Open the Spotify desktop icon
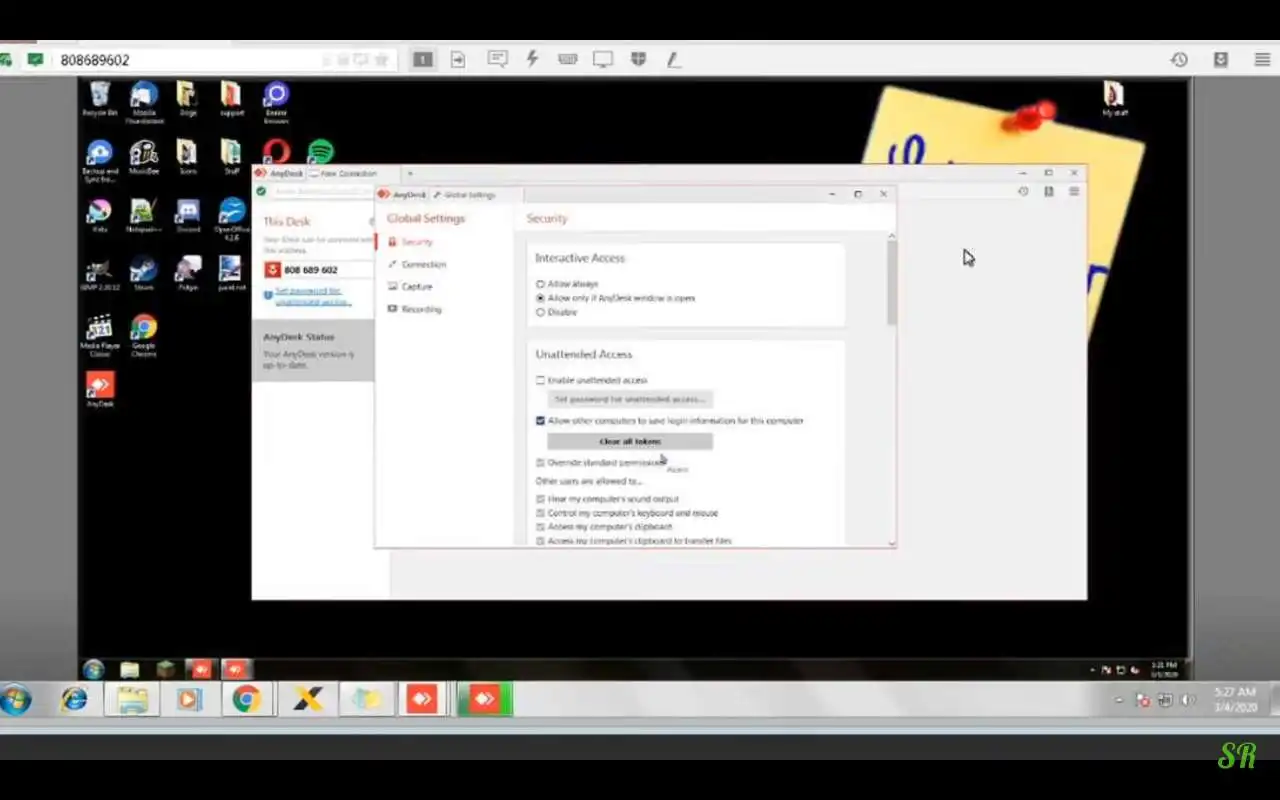This screenshot has height=800, width=1280. [x=320, y=151]
